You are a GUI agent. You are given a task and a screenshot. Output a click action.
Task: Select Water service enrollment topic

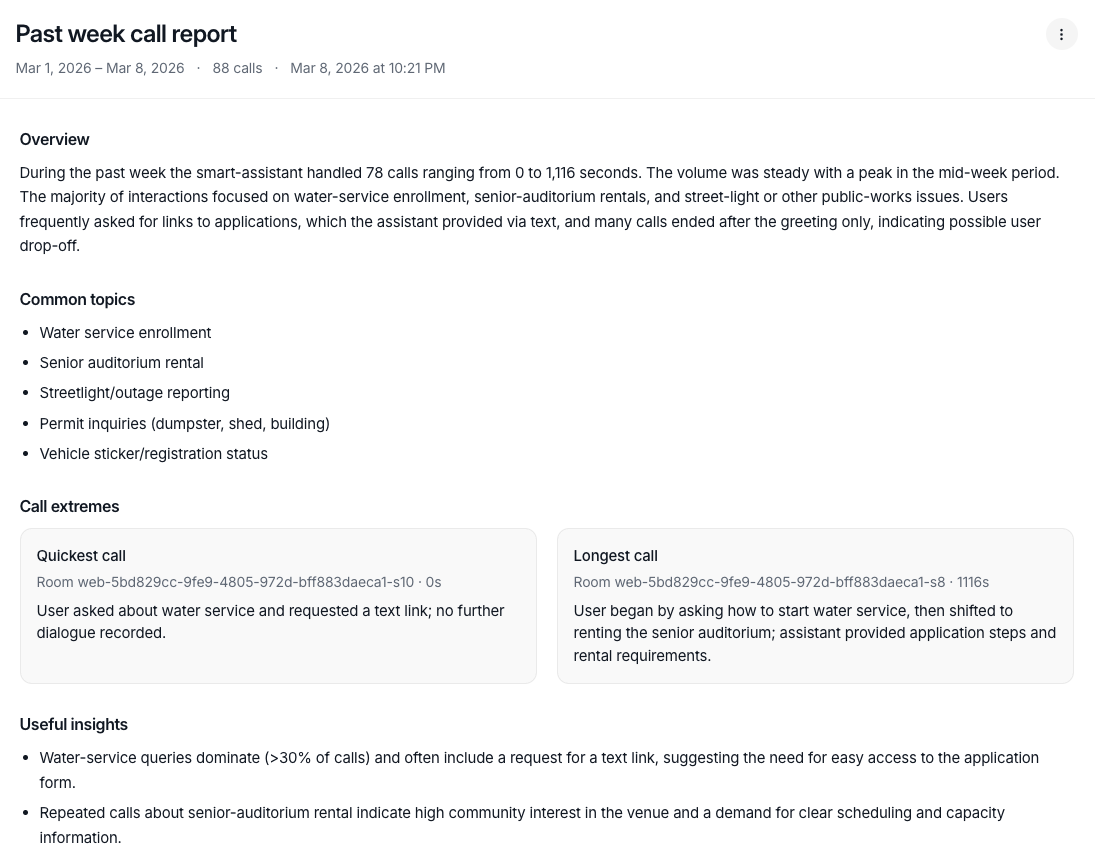coord(125,333)
